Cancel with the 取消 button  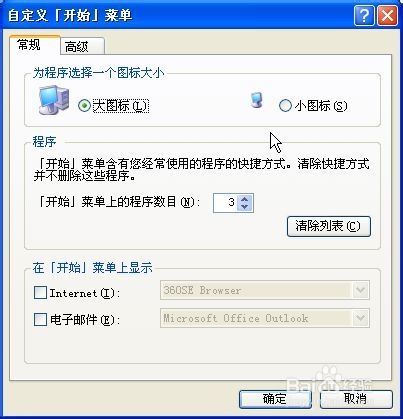click(x=356, y=399)
